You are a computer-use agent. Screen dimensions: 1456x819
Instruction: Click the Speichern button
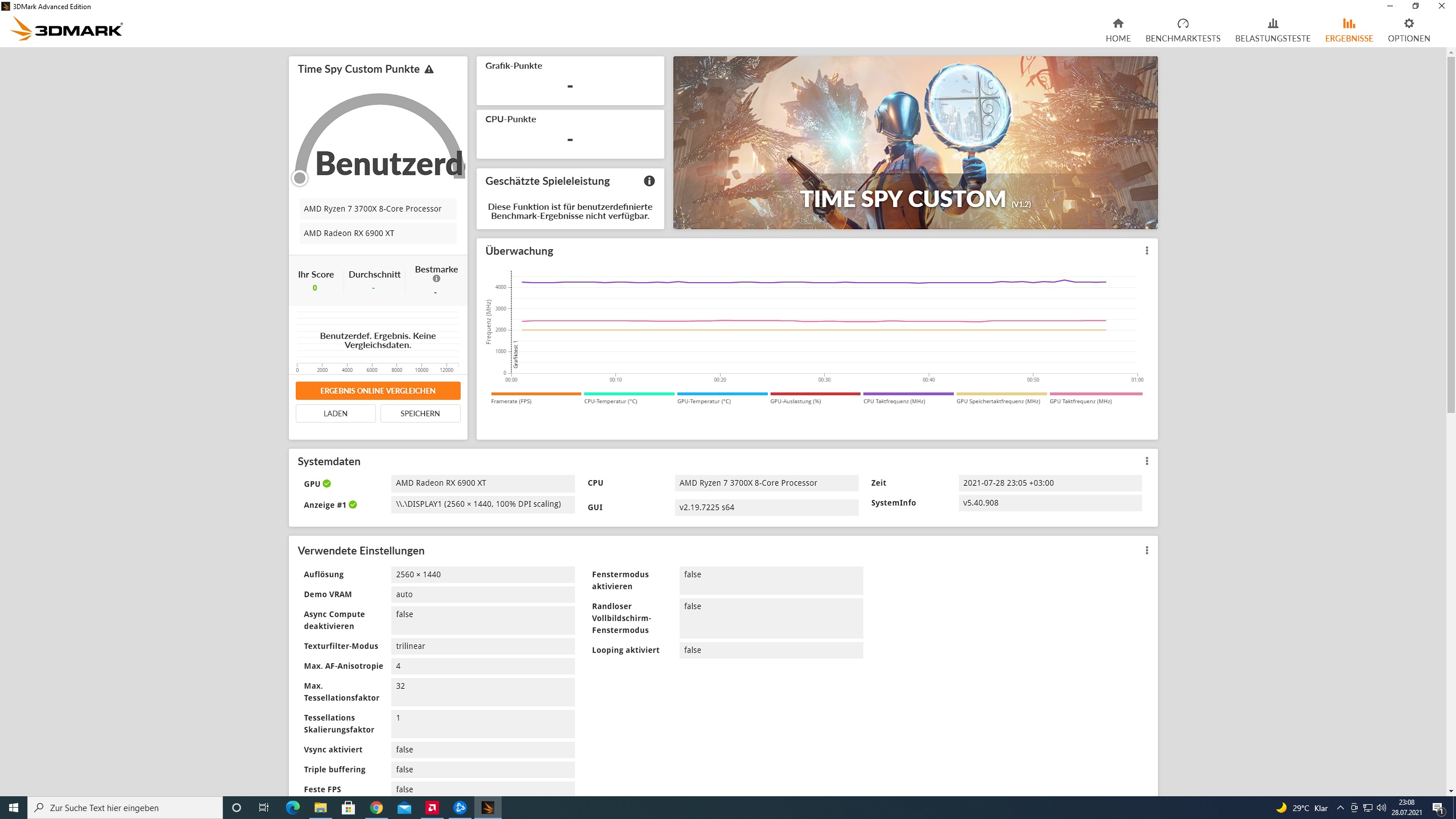[420, 413]
